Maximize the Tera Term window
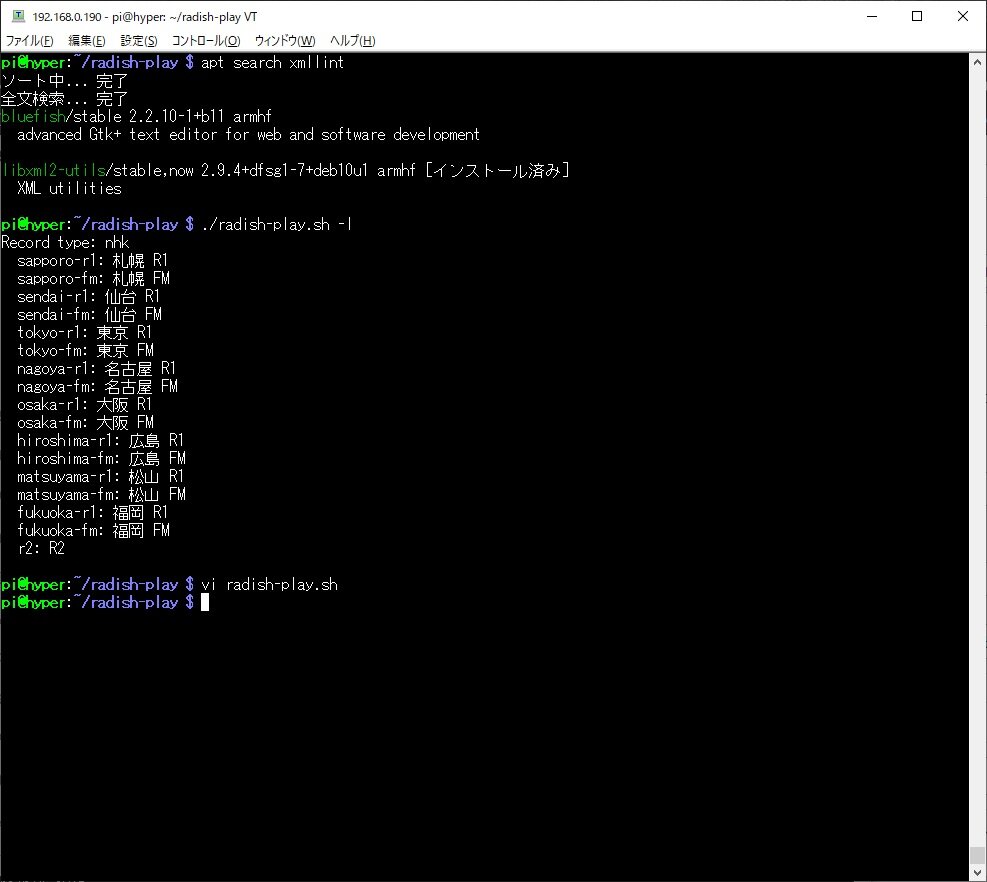987x882 pixels. pyautogui.click(x=917, y=16)
